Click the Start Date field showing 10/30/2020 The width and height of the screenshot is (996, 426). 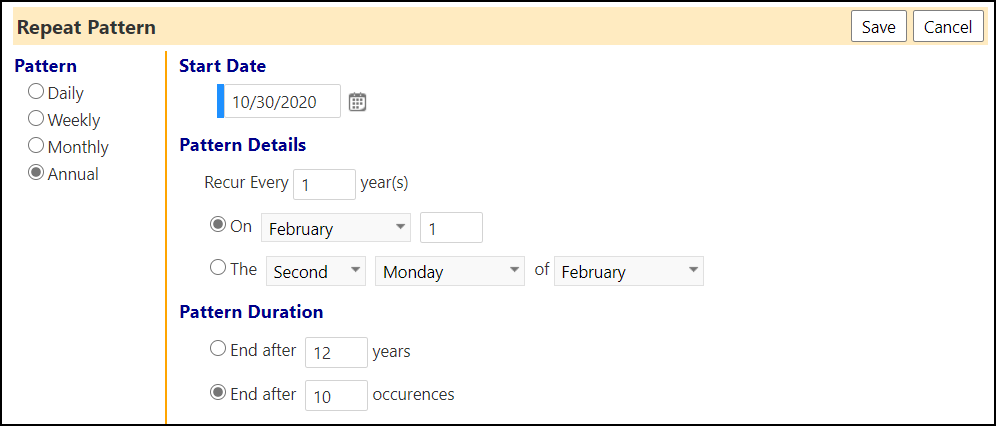(283, 102)
